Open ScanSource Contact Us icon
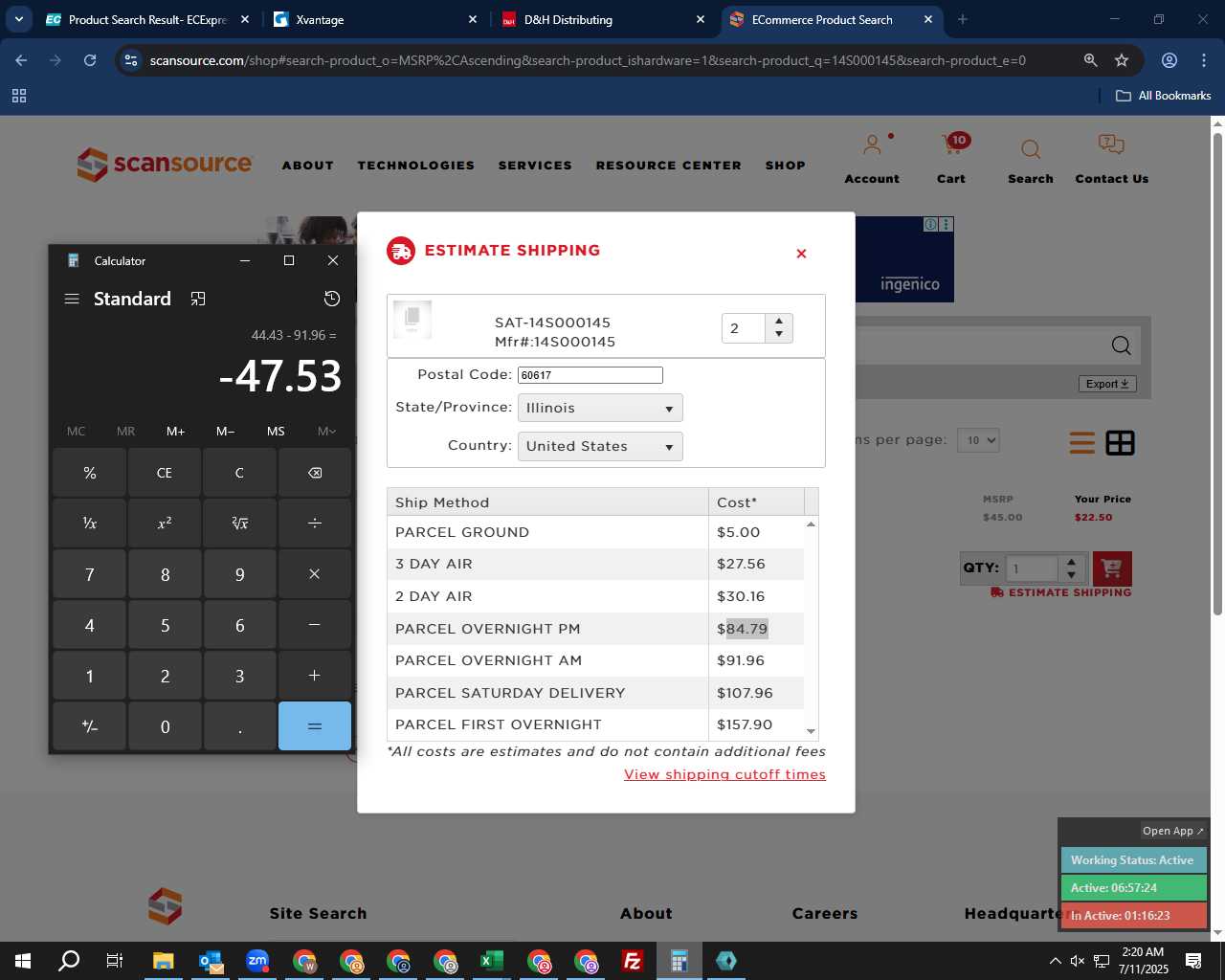The image size is (1225, 980). point(1111,159)
